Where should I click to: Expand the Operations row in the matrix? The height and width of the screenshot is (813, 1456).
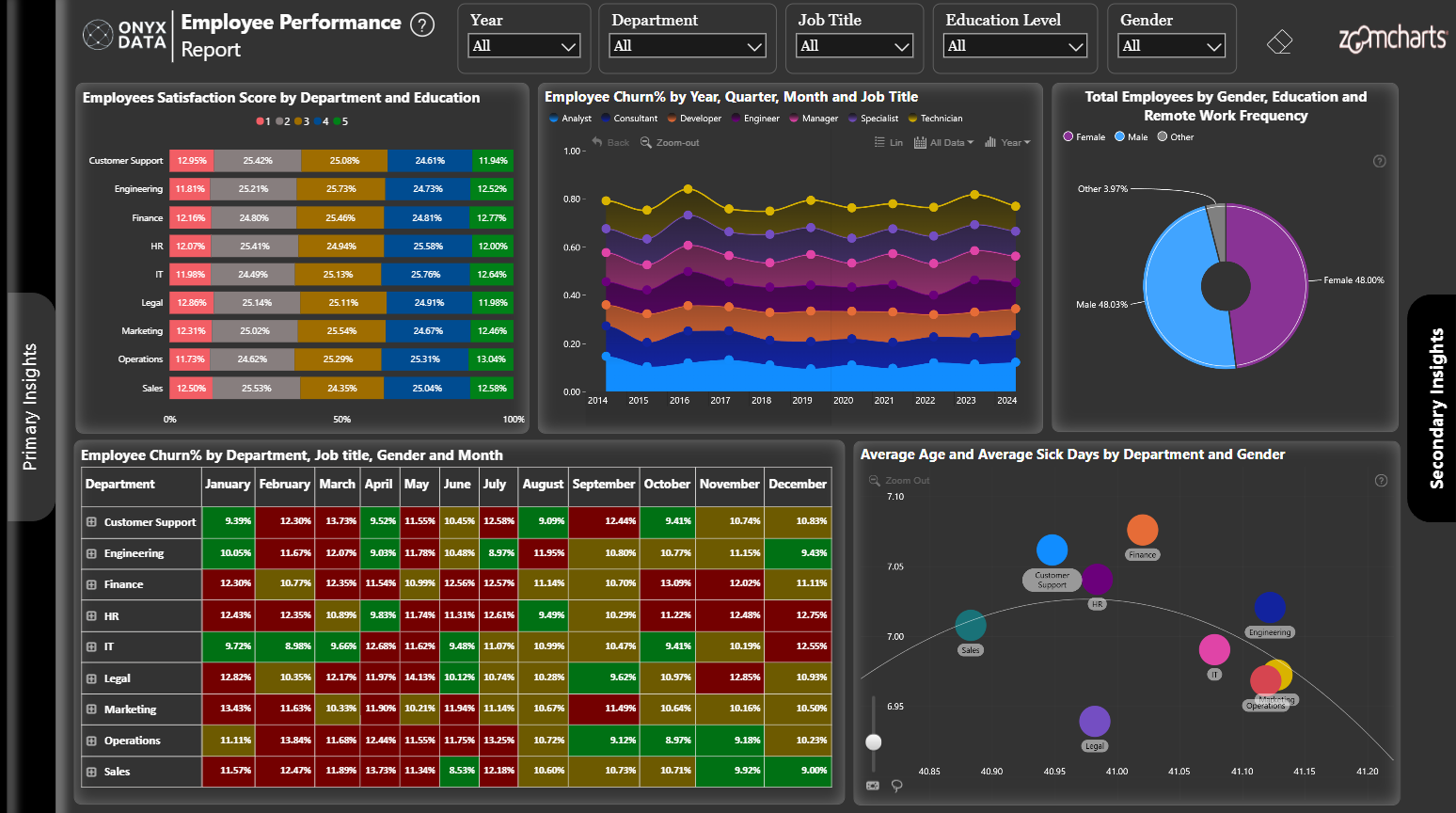[x=91, y=741]
